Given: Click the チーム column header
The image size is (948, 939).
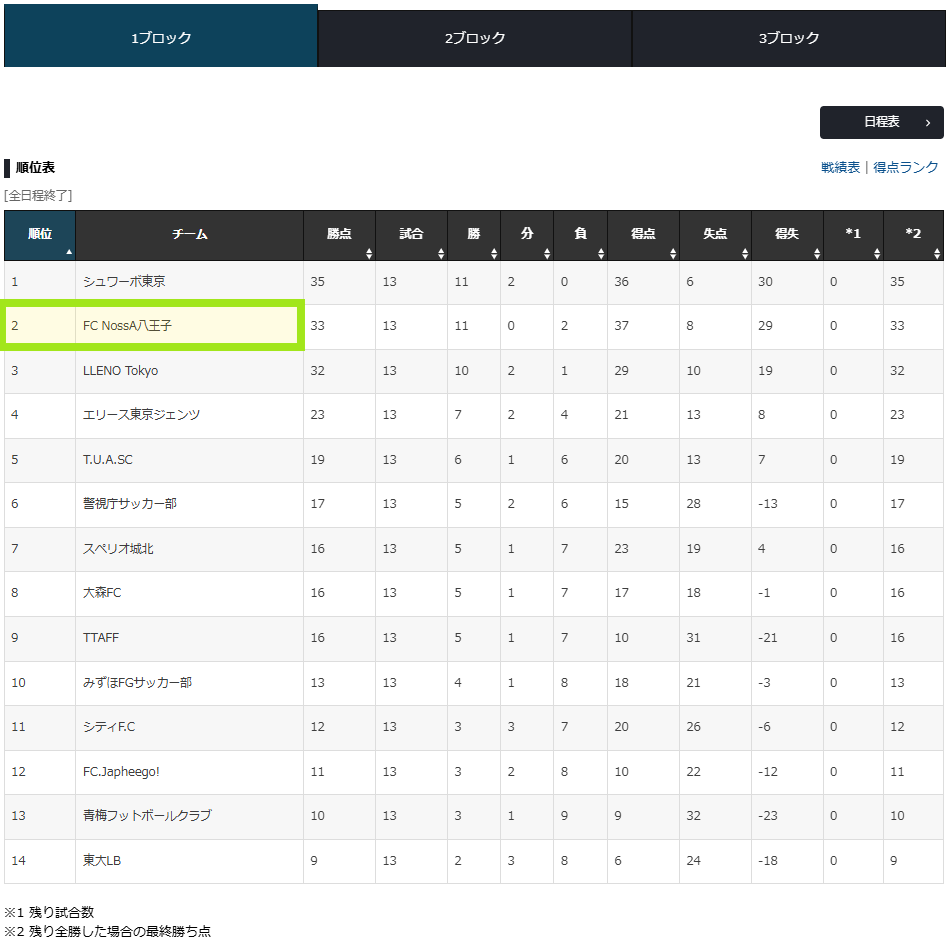Looking at the screenshot, I should coord(189,235).
